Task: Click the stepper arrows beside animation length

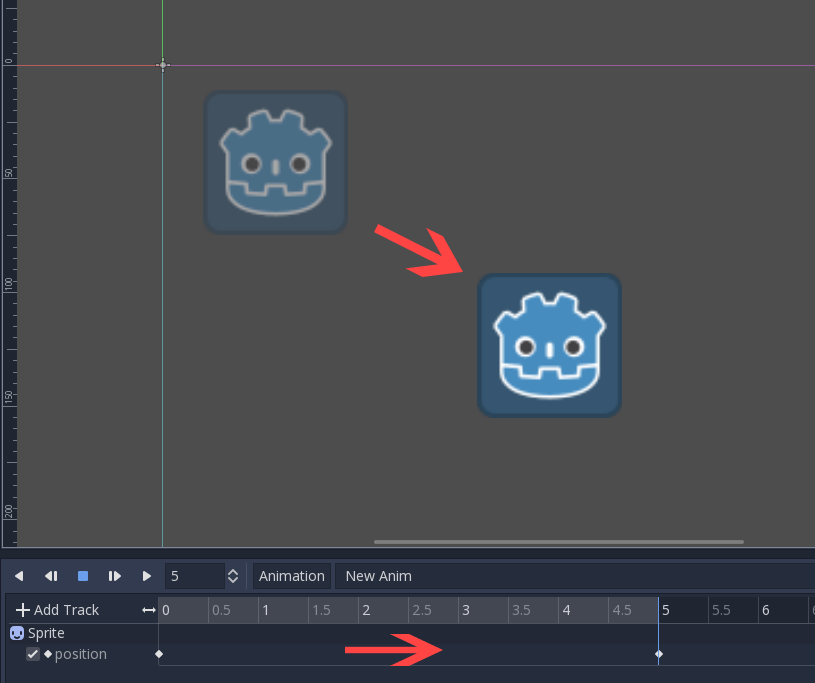Action: [232, 575]
